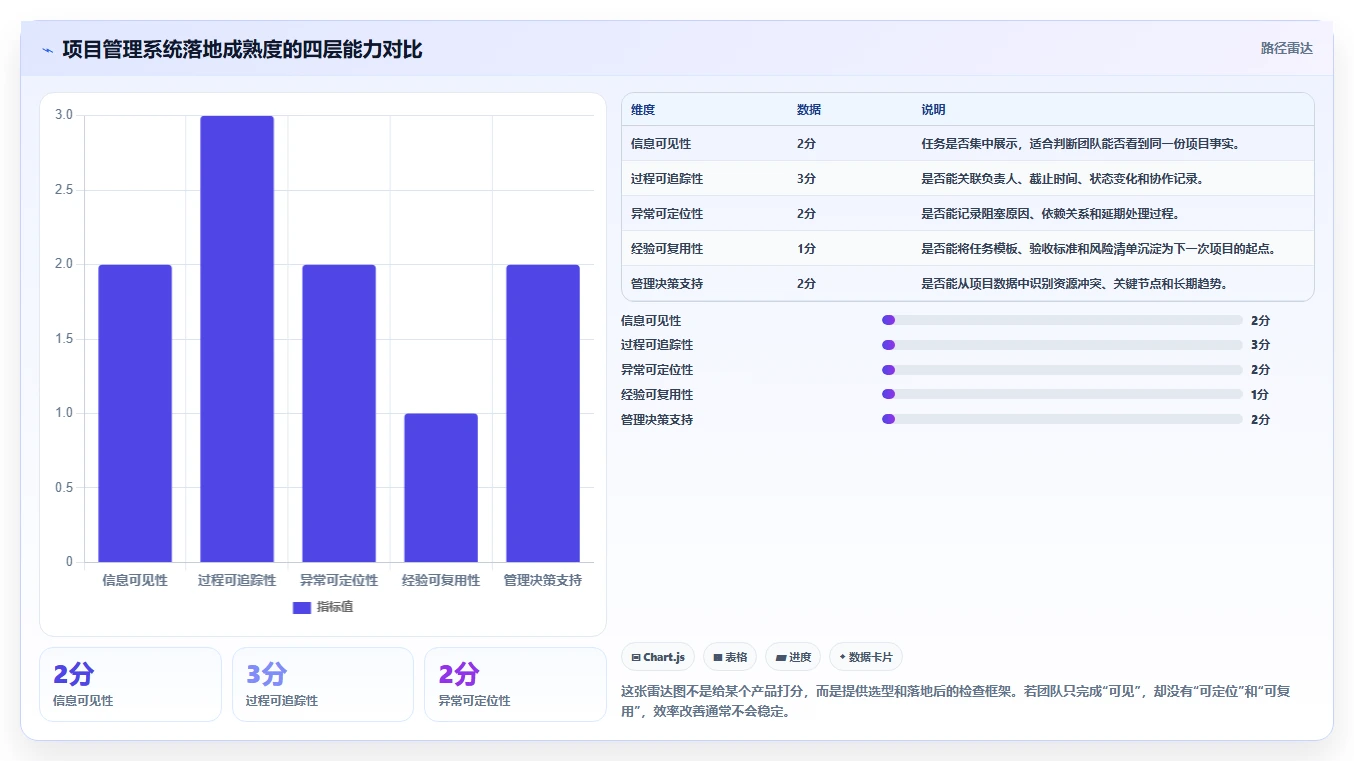
Task: Open the 3分 过程可追踪性 data card
Action: click(323, 684)
